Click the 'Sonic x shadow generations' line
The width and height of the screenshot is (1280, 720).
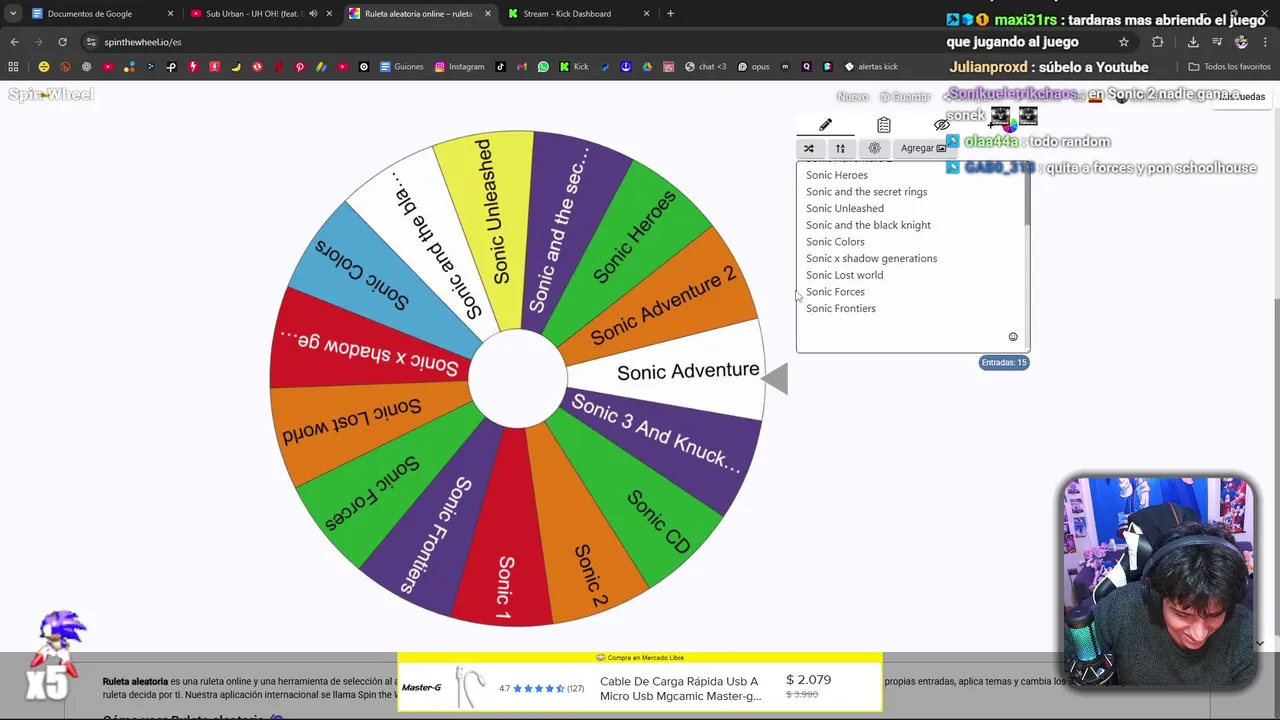click(x=871, y=258)
